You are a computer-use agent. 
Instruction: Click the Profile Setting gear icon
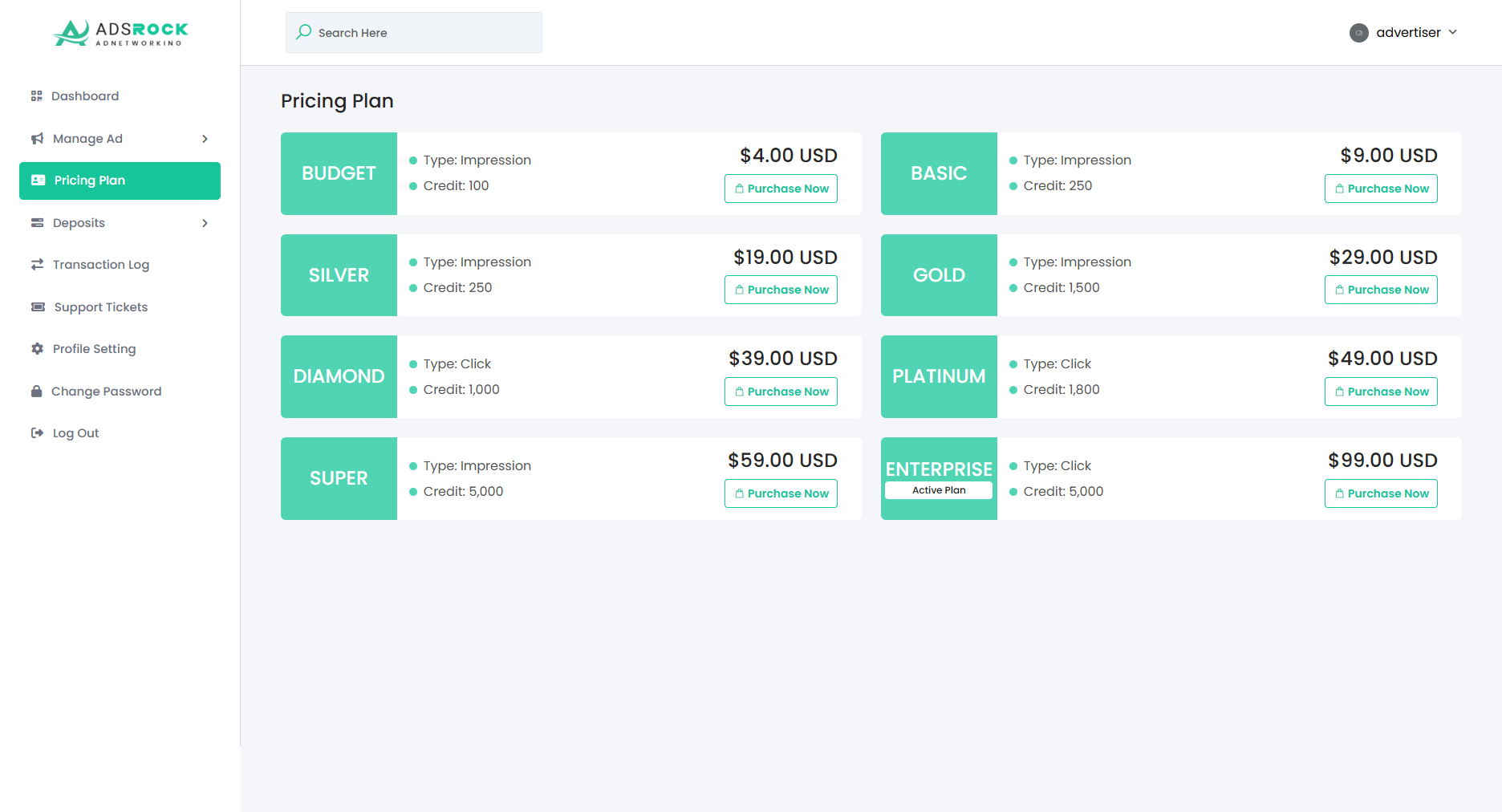coord(37,348)
